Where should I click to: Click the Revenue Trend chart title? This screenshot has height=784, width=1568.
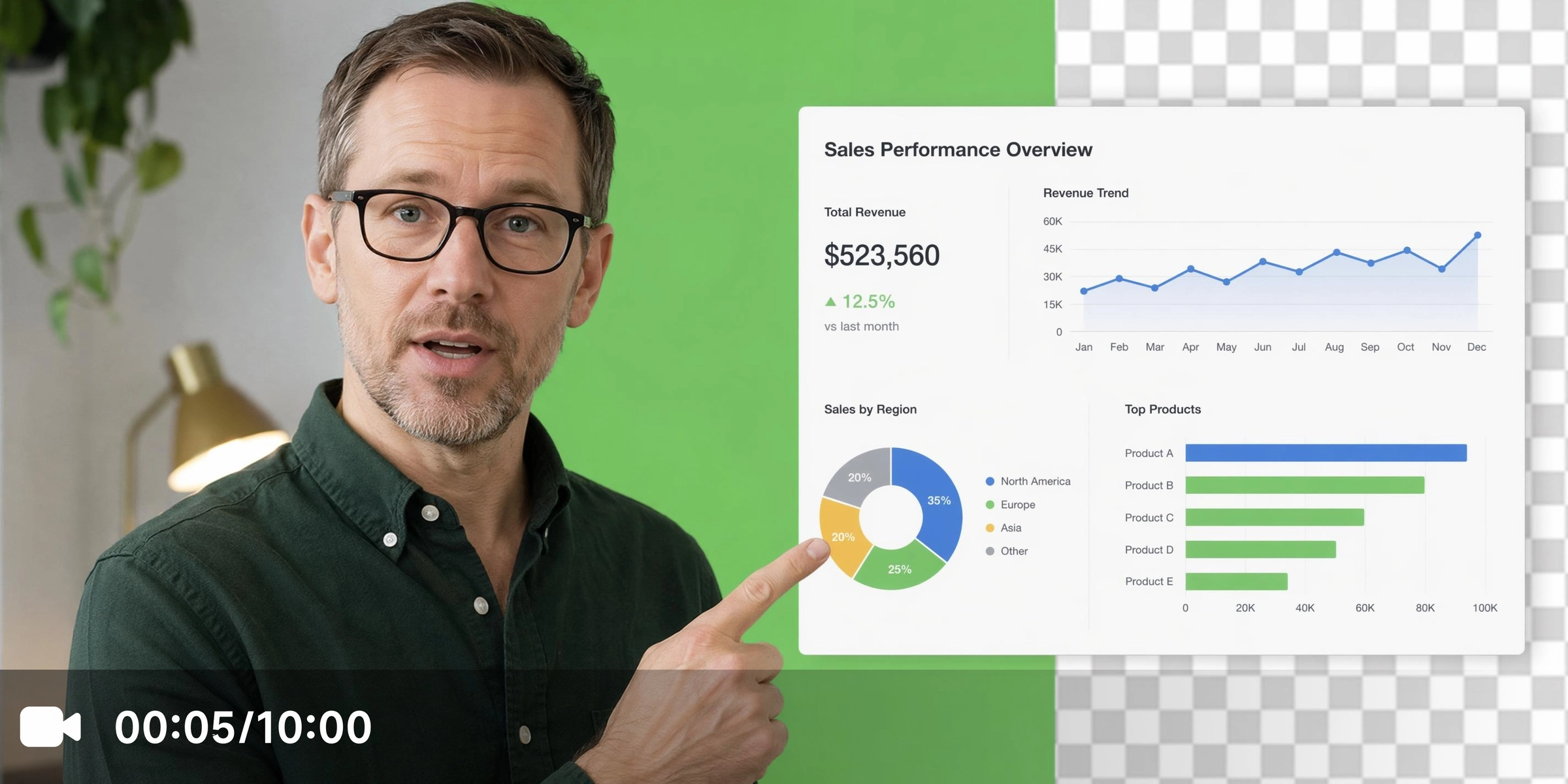(1086, 193)
